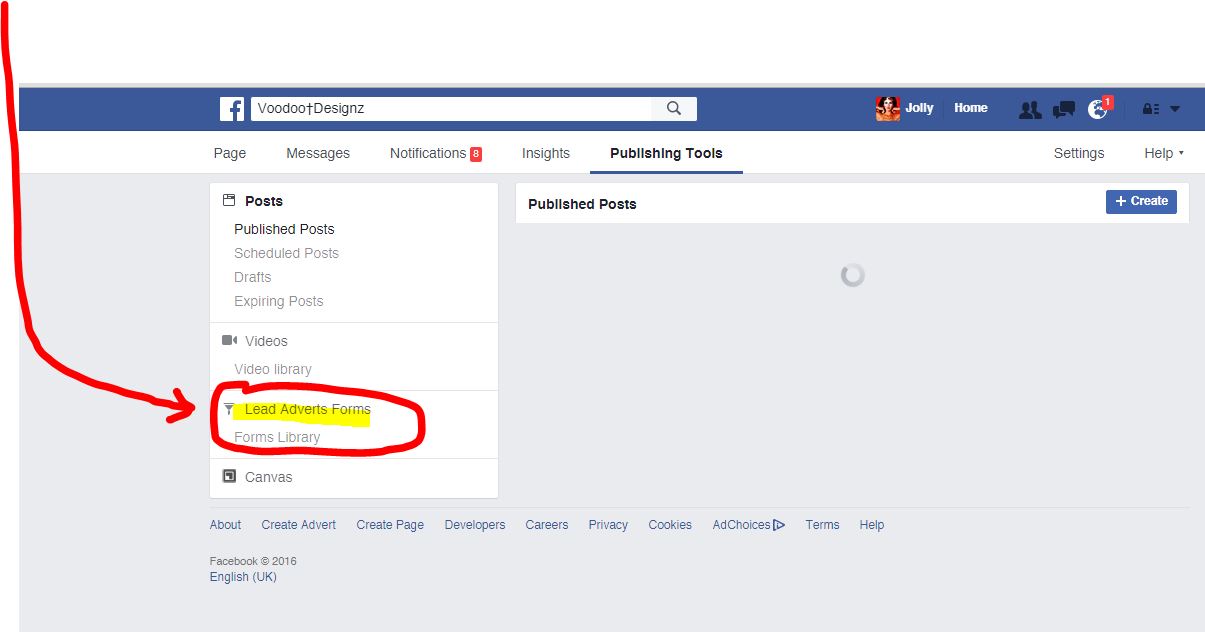
Task: Click the Canvas section heading
Action: coord(269,477)
